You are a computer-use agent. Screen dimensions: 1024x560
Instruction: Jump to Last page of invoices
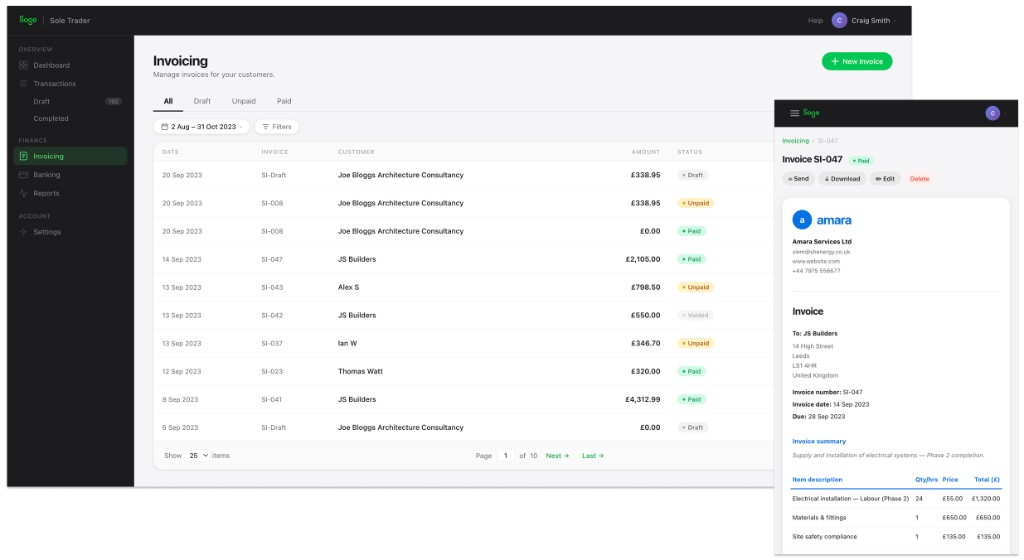pyautogui.click(x=592, y=456)
